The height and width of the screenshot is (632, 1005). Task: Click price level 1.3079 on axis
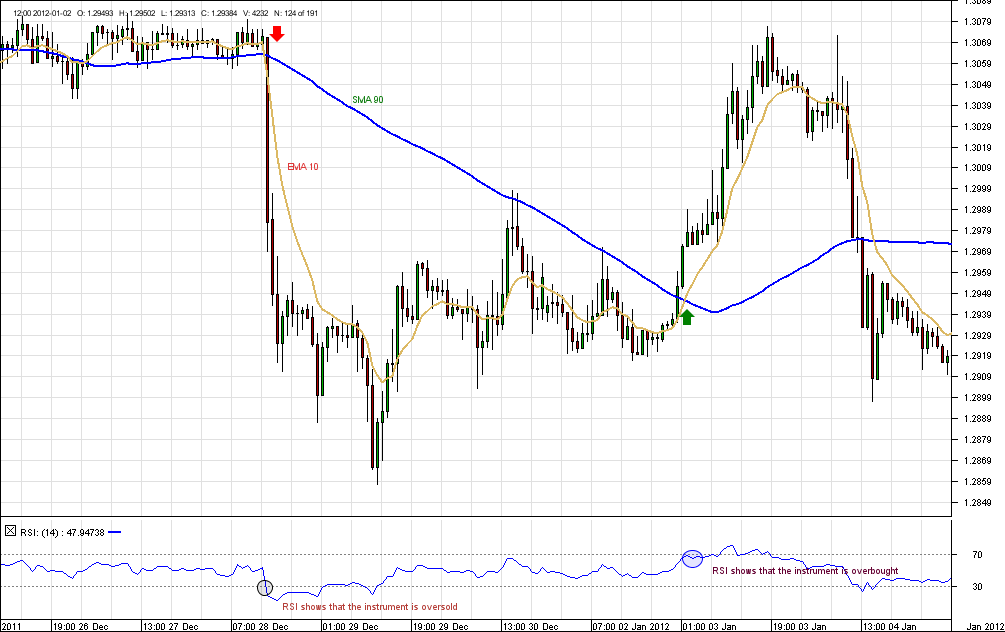[x=977, y=22]
